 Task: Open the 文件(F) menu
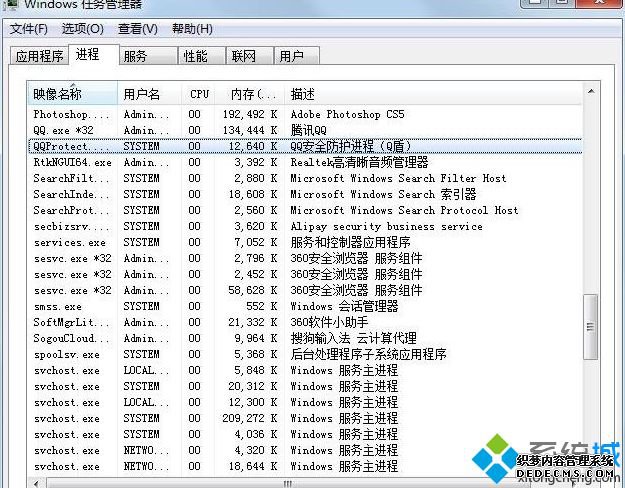tap(28, 29)
